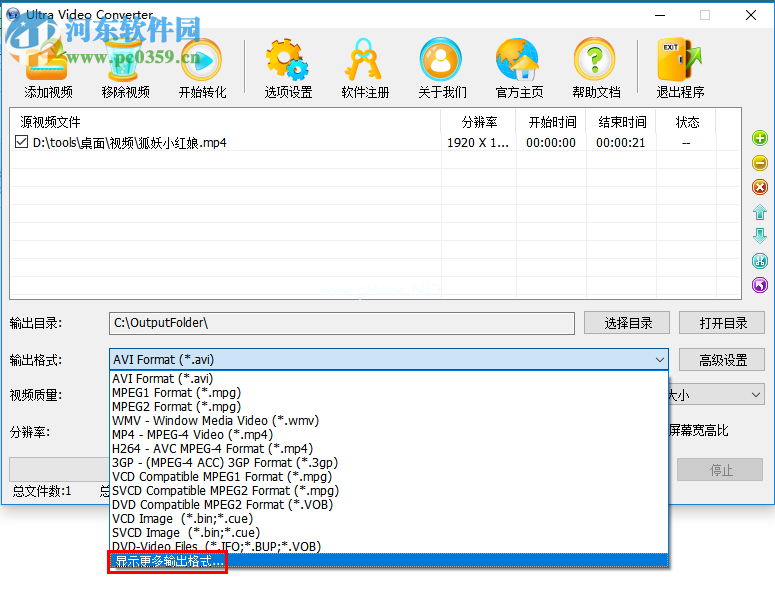Click the red X clear icon on sidebar
This screenshot has height=597, width=775.
pos(760,187)
